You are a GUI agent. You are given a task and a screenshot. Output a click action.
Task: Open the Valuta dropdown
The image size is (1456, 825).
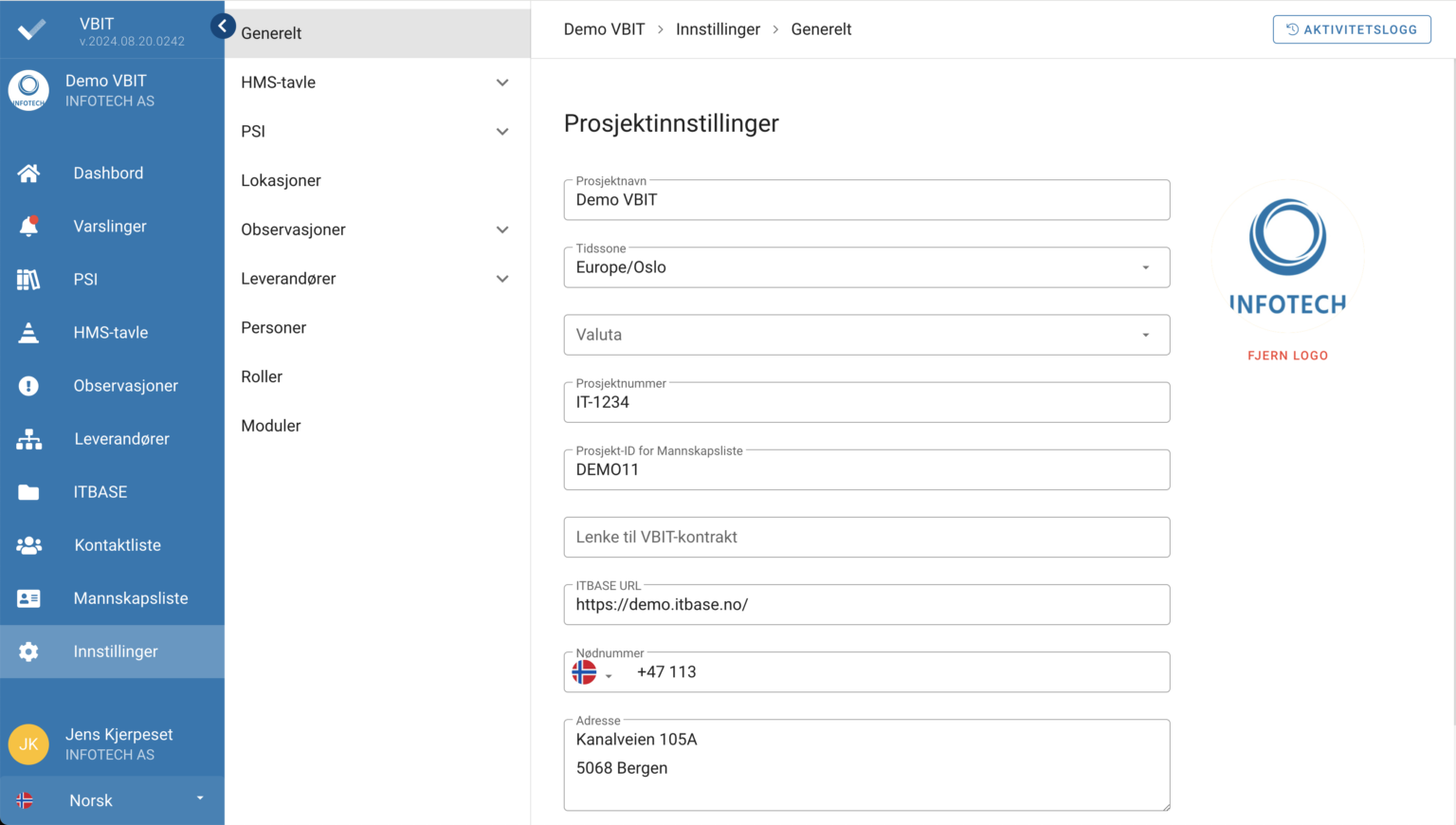point(1145,335)
